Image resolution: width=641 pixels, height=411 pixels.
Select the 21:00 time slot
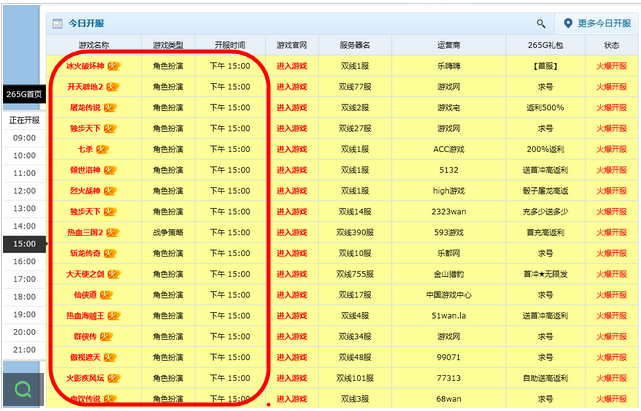[25, 350]
